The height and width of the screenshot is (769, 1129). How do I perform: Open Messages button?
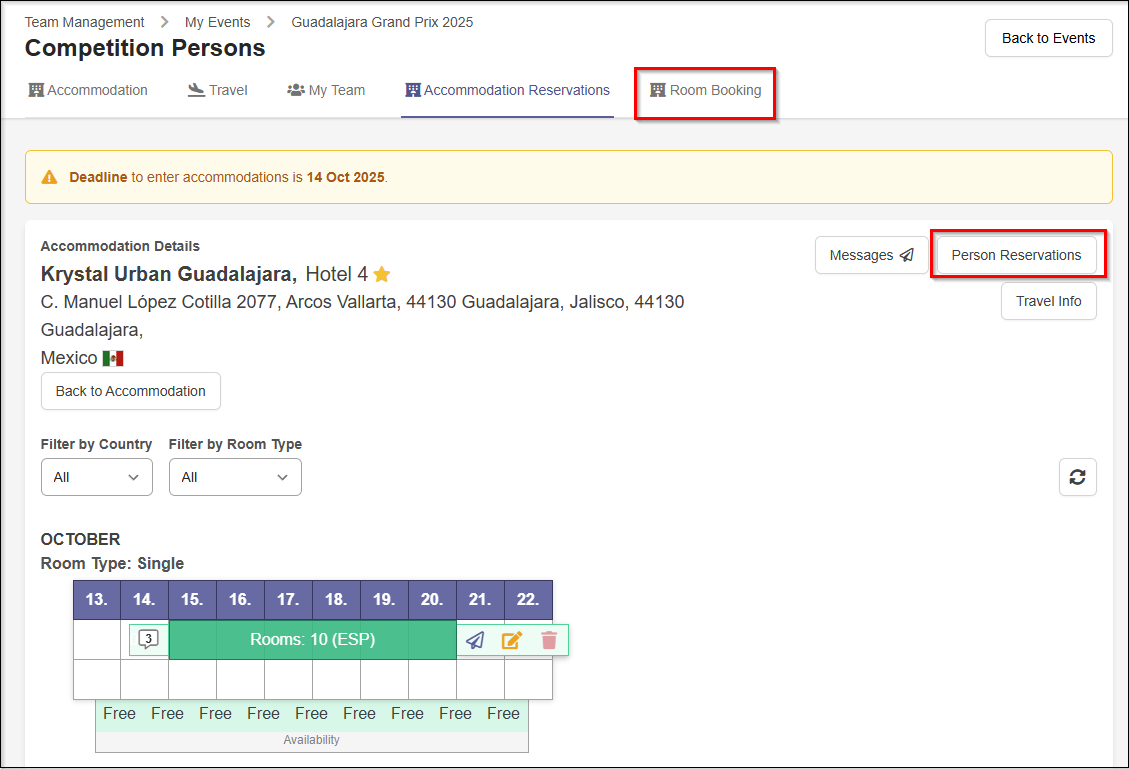pyautogui.click(x=871, y=255)
